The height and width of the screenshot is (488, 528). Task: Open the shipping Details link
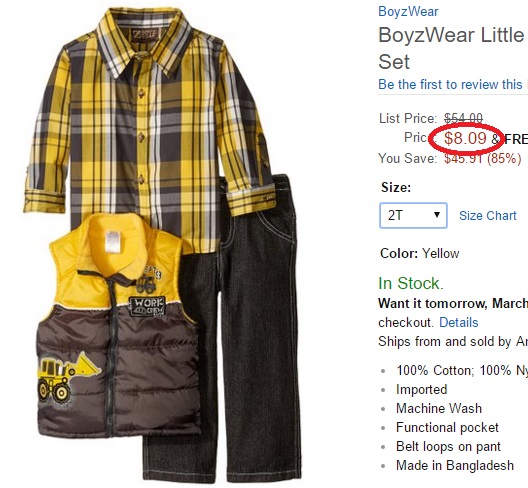(459, 322)
